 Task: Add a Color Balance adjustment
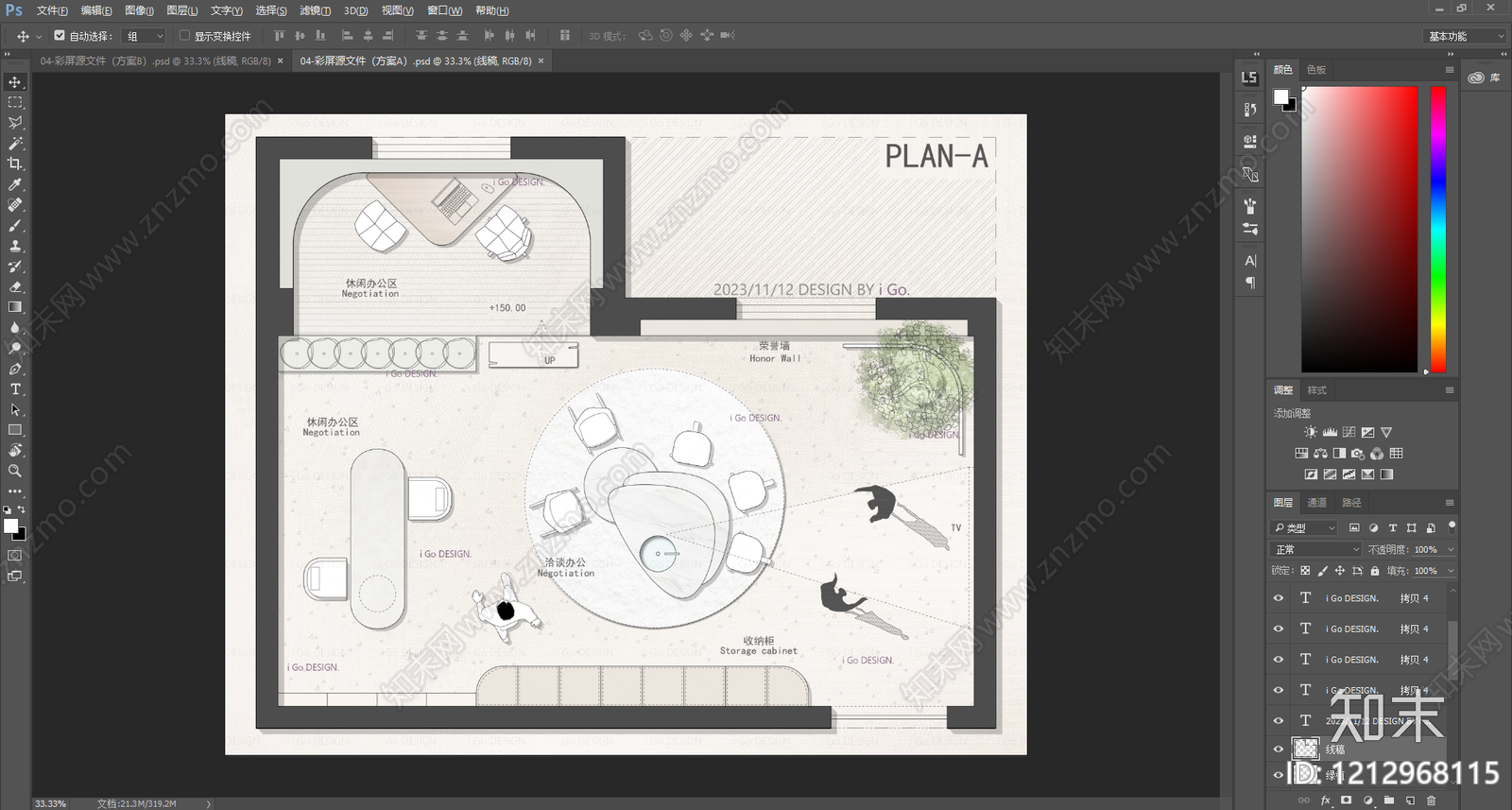point(1320,454)
